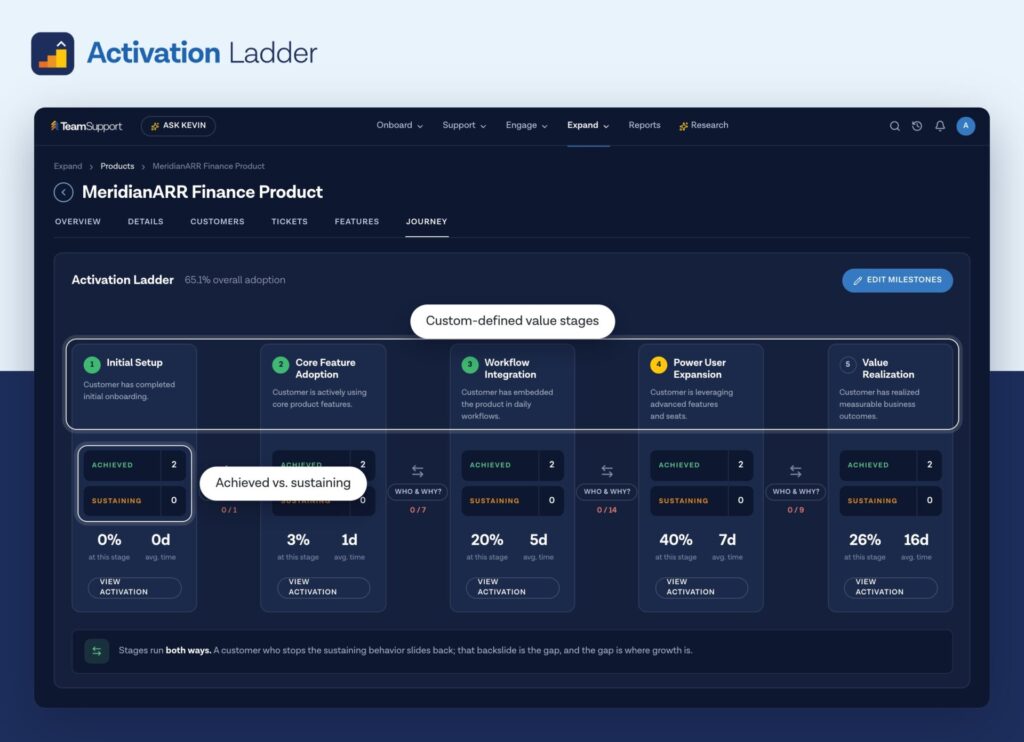
Task: Click 40% at this stage value
Action: click(x=676, y=540)
